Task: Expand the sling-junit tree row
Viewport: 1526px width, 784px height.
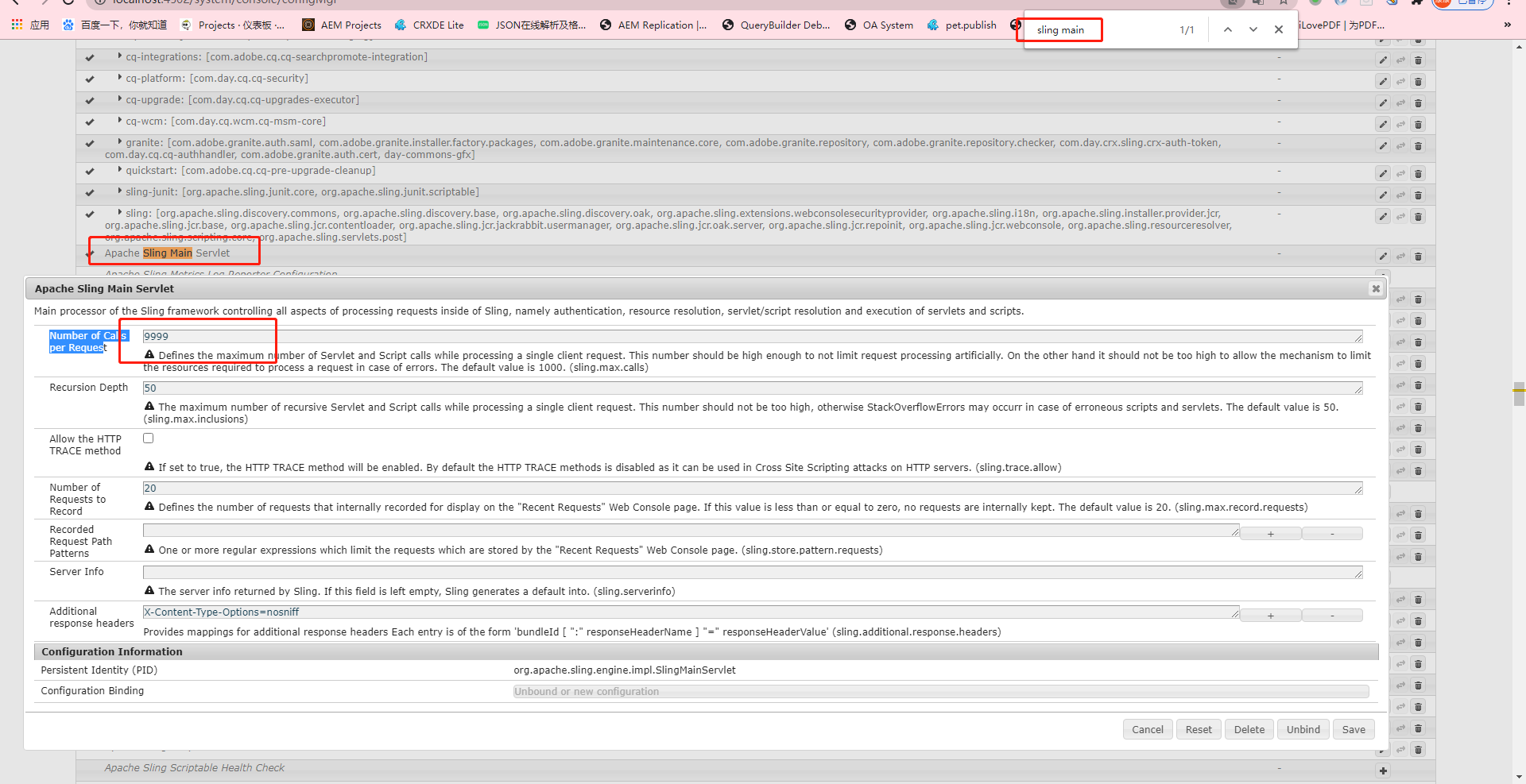Action: (120, 191)
